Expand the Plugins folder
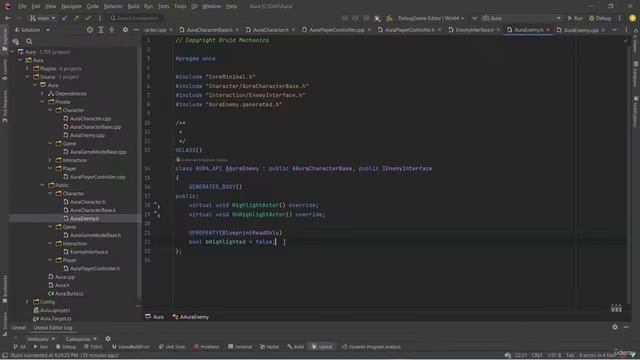This screenshot has width=640, height=360. point(27,69)
